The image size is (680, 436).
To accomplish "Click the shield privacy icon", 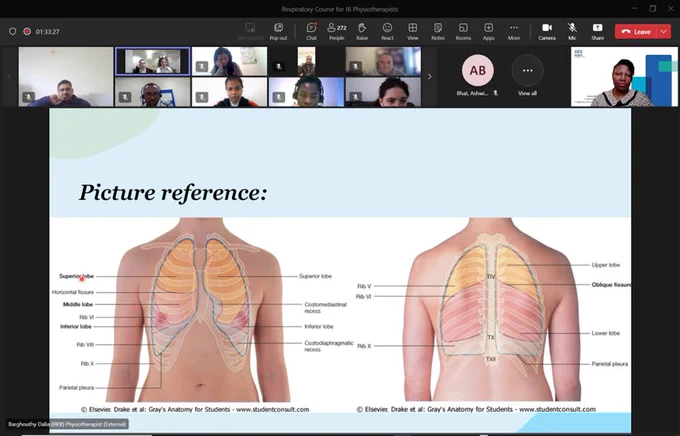I will click(x=13, y=31).
